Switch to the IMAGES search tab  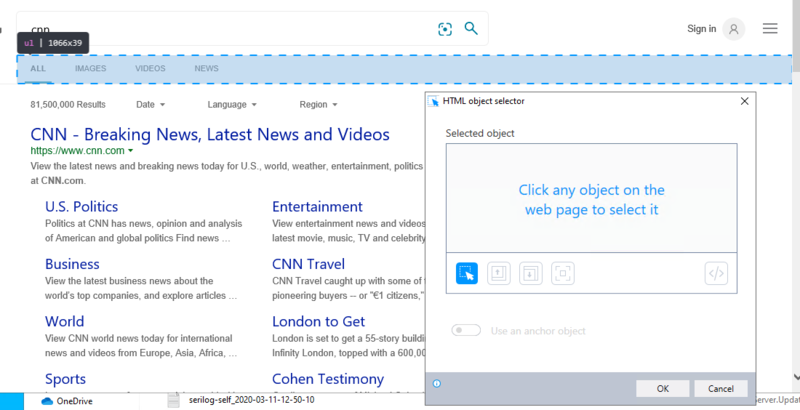(x=90, y=69)
